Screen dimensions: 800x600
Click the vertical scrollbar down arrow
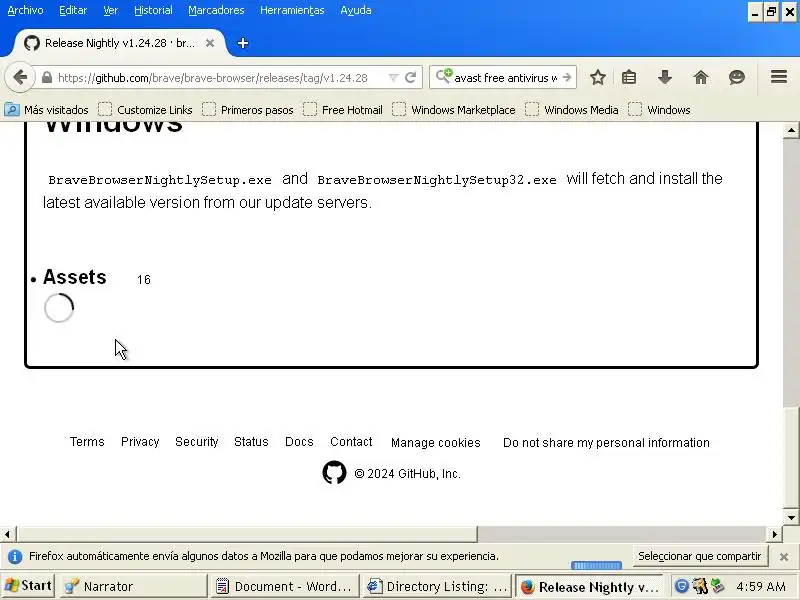point(791,517)
